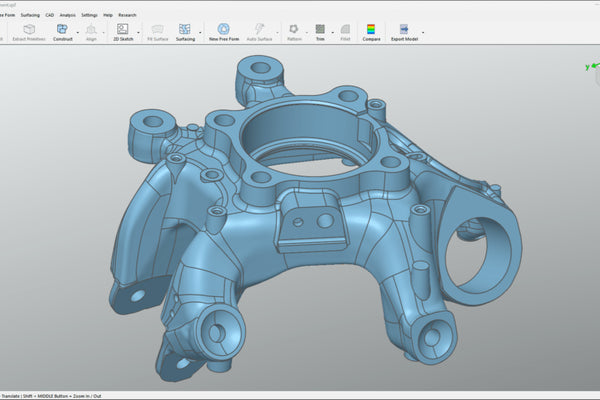Click the Auto Surface toolbar icon
600x400 pixels.
pos(259,30)
